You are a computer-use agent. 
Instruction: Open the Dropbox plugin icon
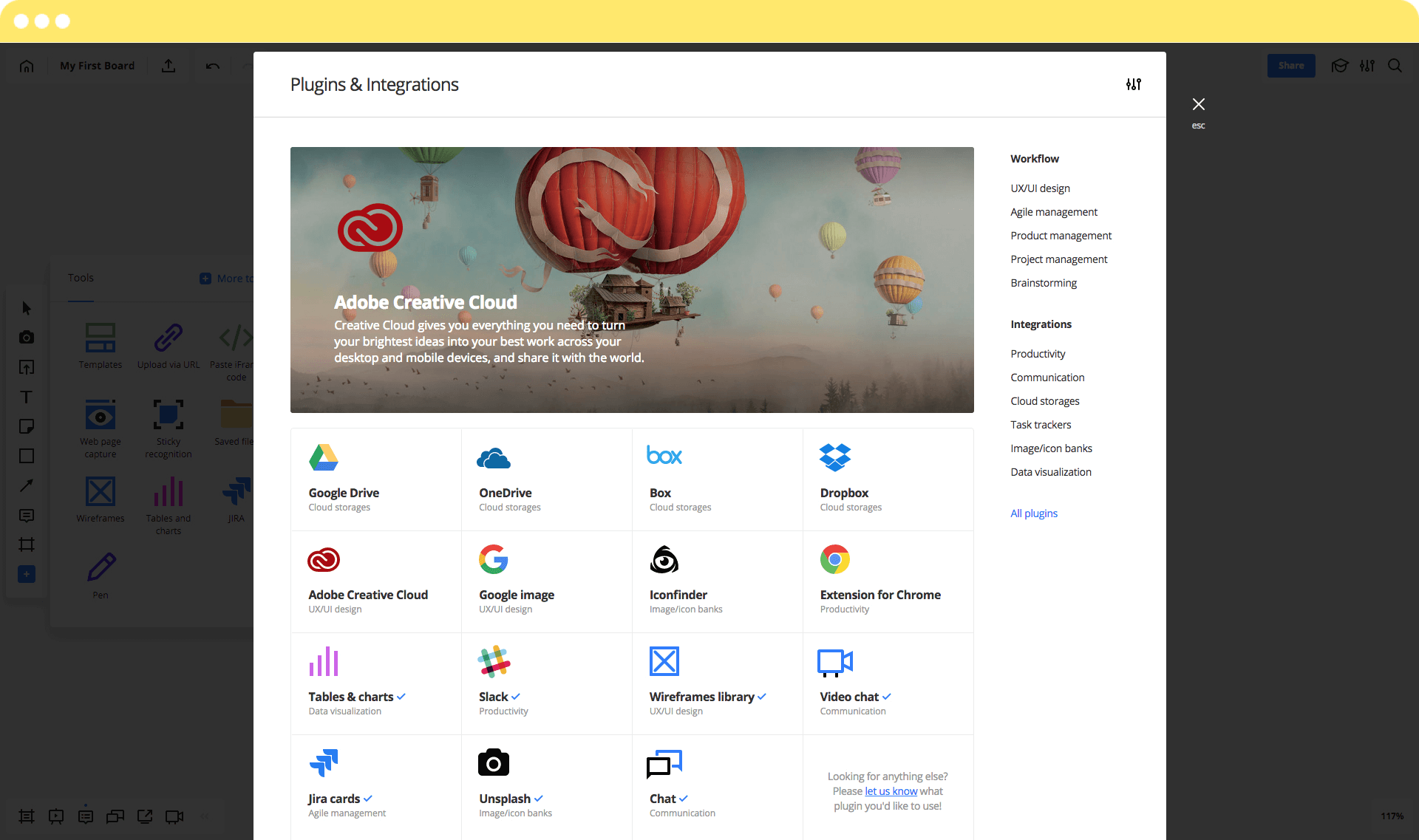coord(835,457)
